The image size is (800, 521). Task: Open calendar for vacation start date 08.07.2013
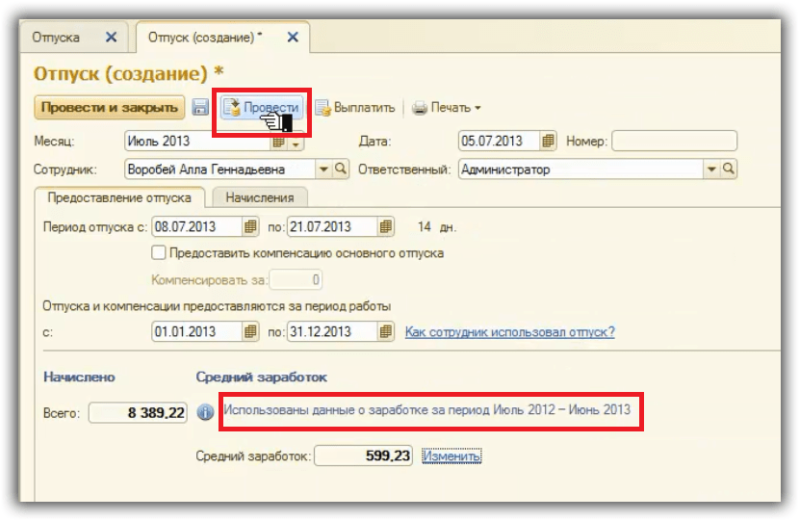click(250, 227)
